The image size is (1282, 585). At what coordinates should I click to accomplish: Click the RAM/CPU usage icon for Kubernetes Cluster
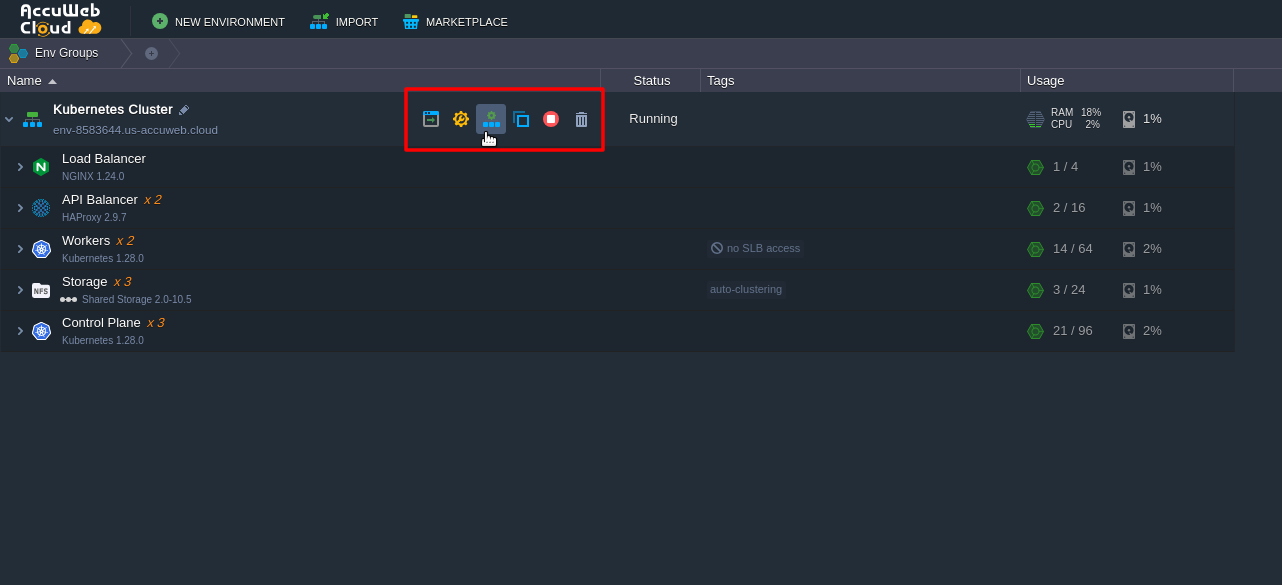[1035, 119]
